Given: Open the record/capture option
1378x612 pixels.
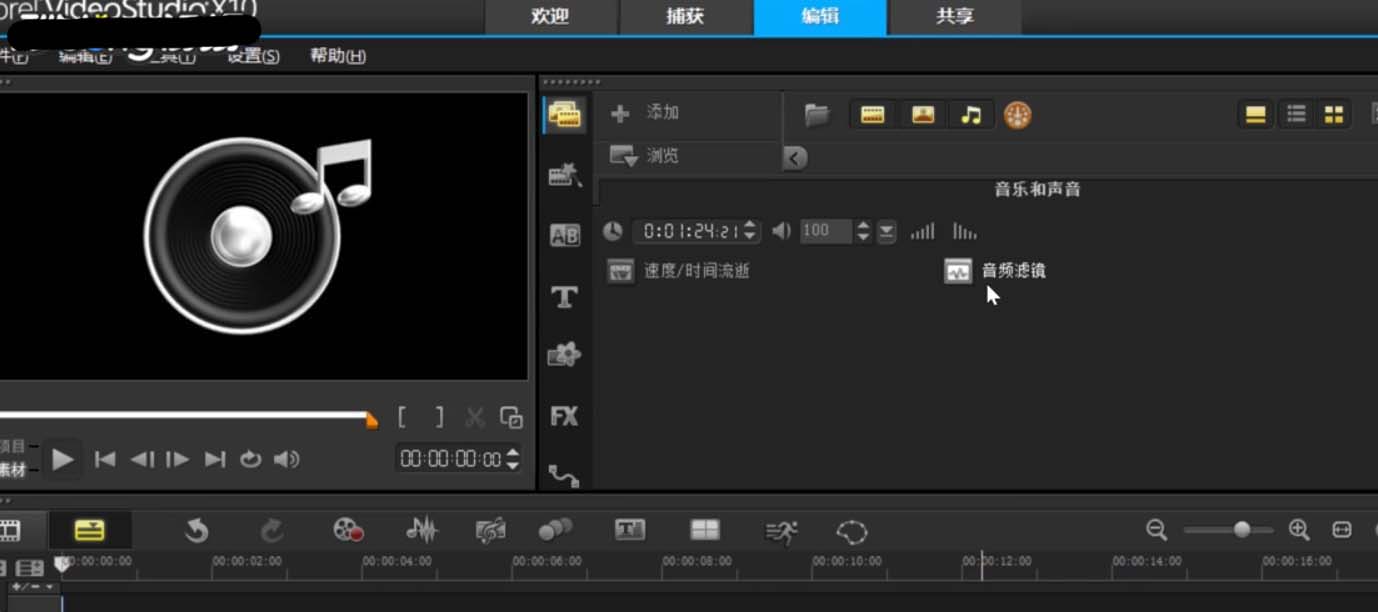Looking at the screenshot, I should click(348, 530).
